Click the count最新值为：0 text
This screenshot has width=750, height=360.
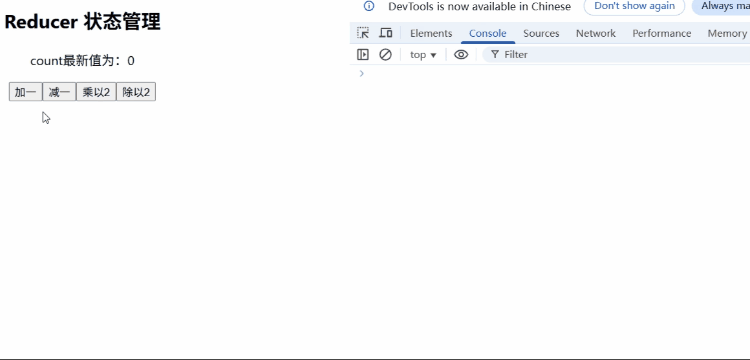(x=82, y=61)
